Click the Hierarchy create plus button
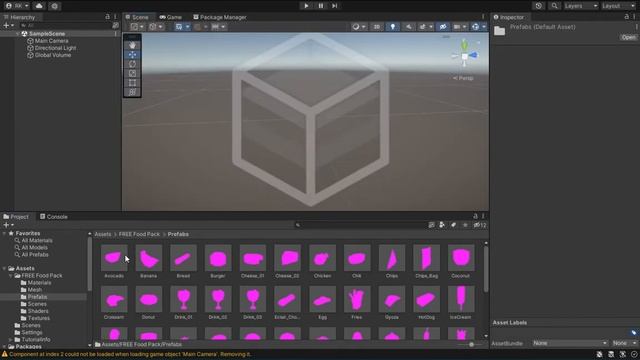 8,25
